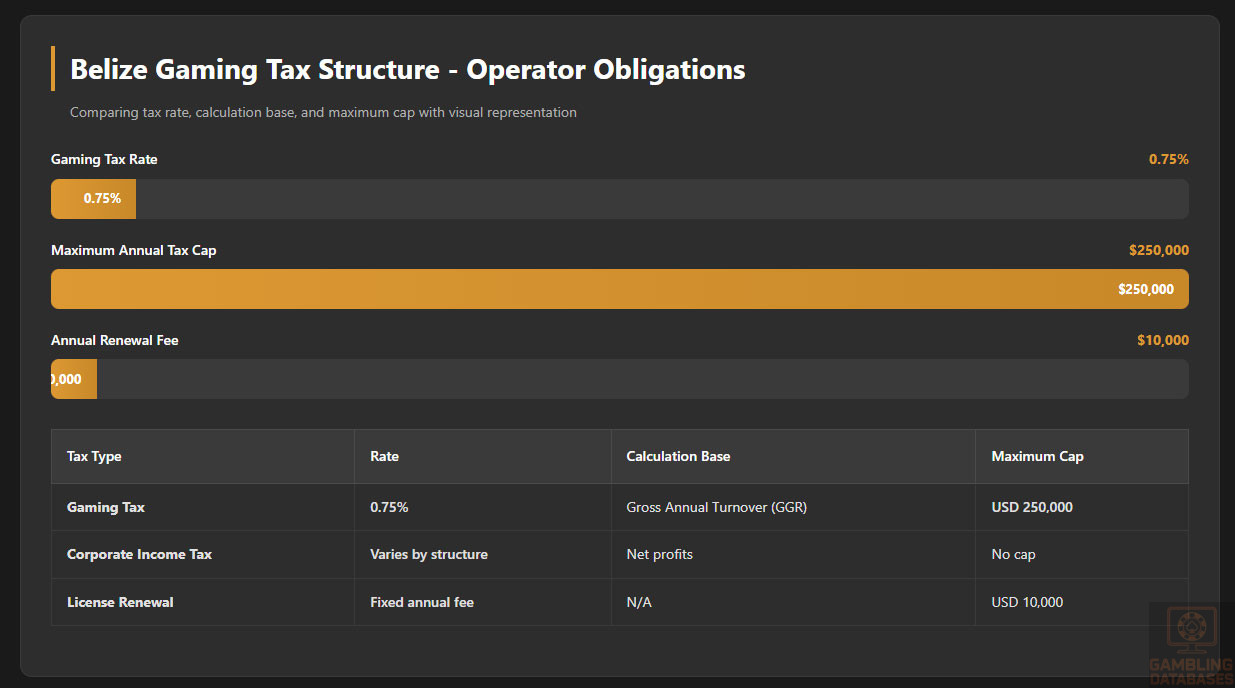Viewport: 1235px width, 688px height.
Task: Click the Gross Annual Turnover (GGR) cell
Action: (716, 508)
